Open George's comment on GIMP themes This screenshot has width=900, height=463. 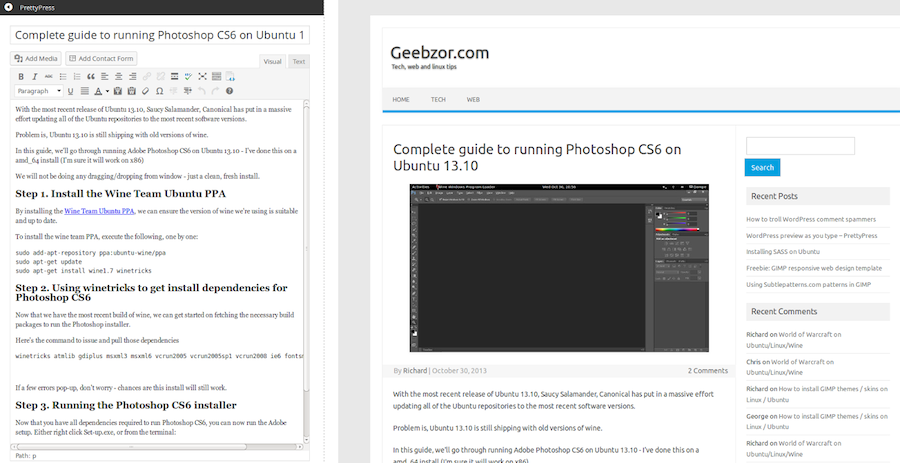pyautogui.click(x=817, y=421)
